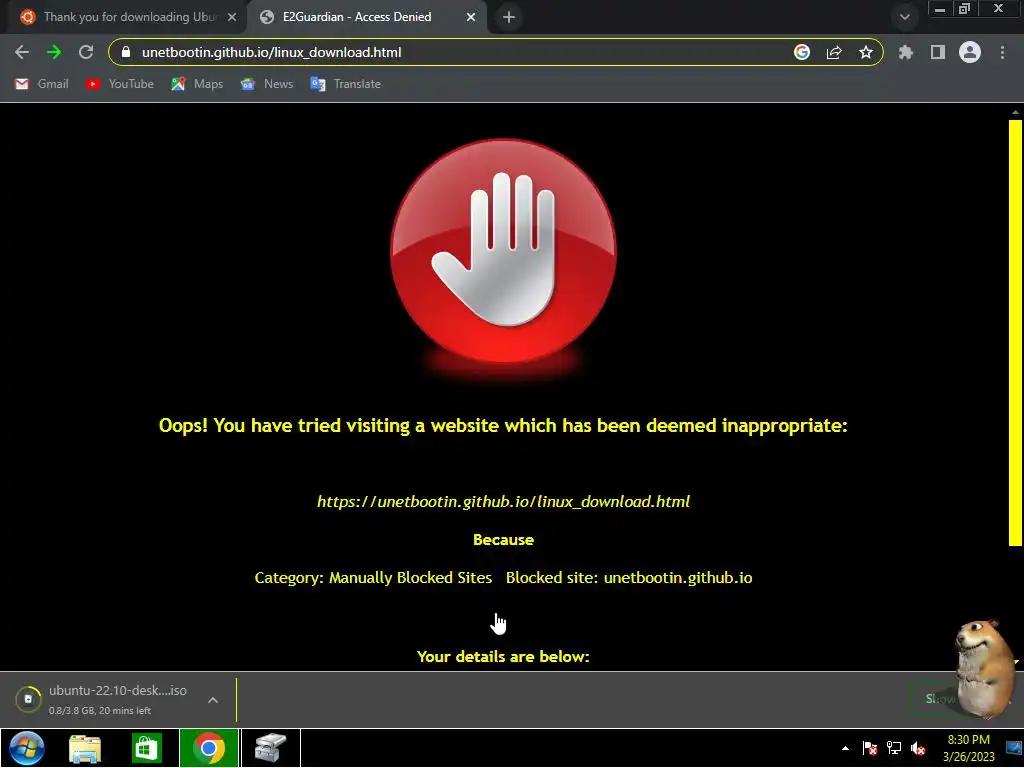Open the YouTube bookmark
Viewport: 1024px width, 768px height.
[120, 84]
